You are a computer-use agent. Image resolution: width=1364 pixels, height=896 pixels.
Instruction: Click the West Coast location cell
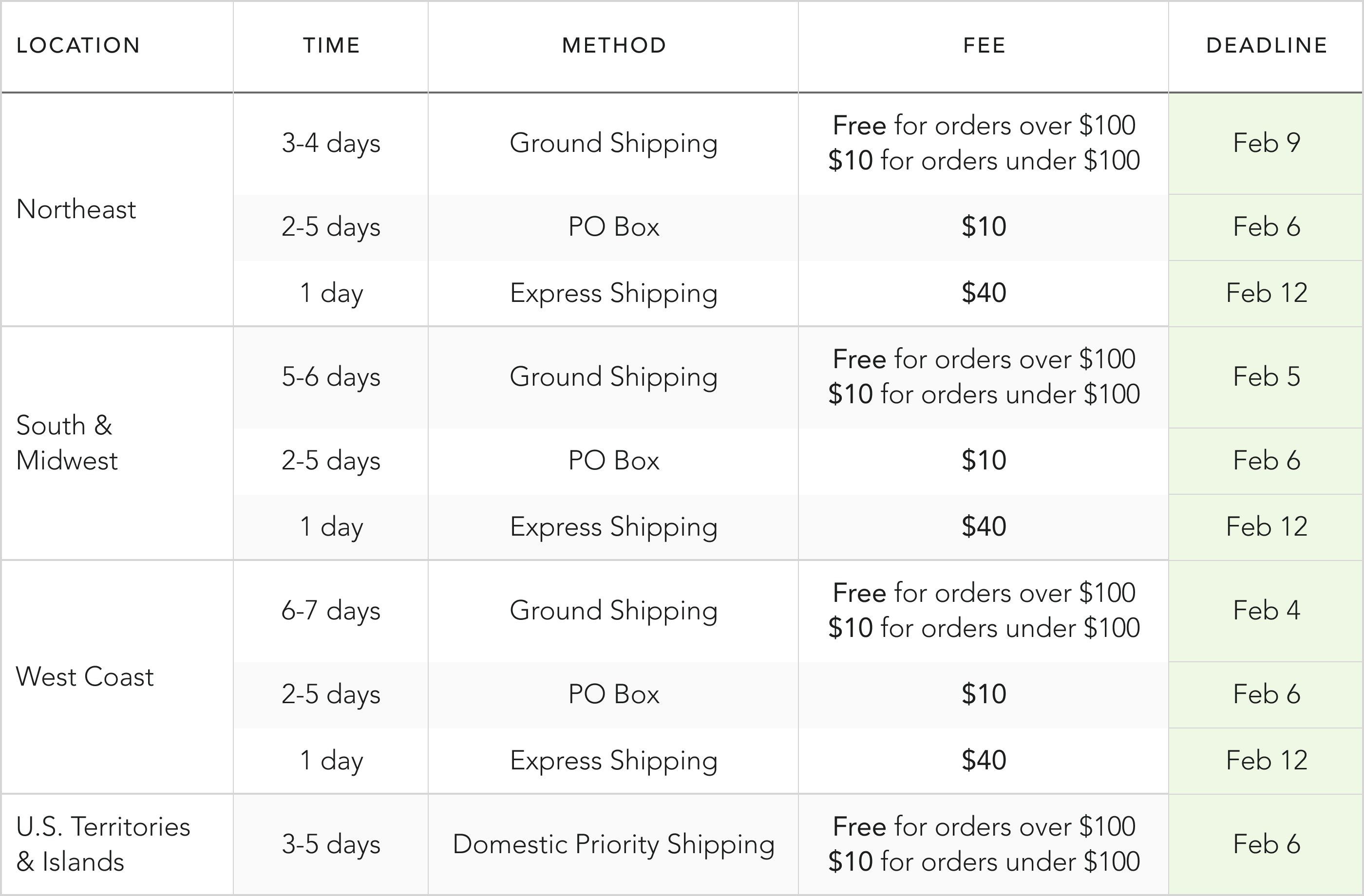(x=85, y=676)
